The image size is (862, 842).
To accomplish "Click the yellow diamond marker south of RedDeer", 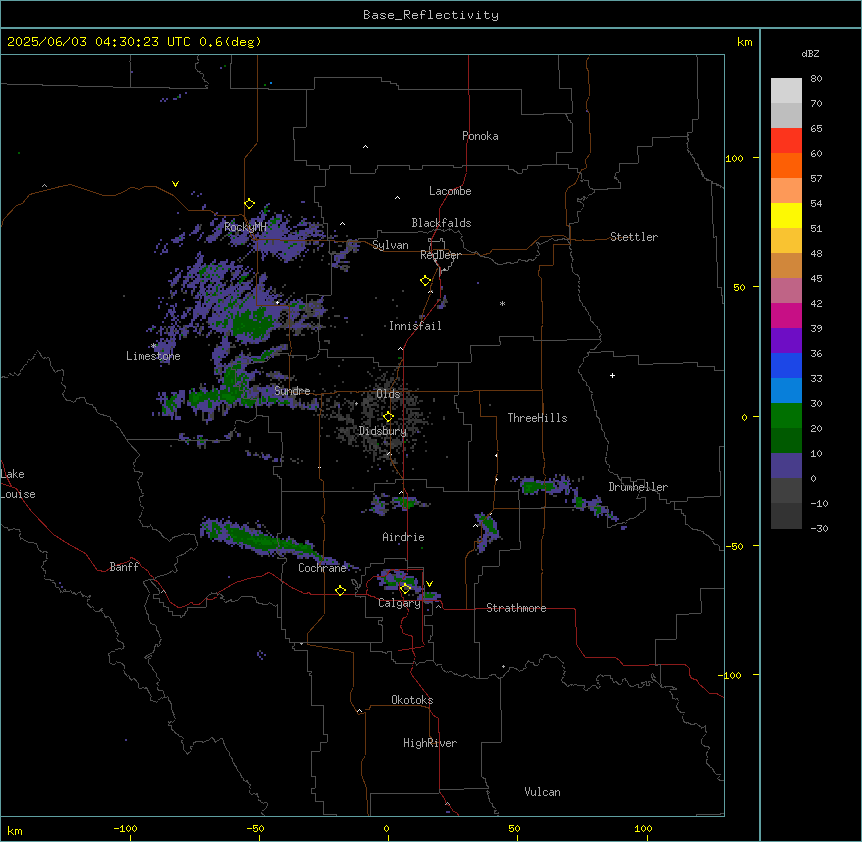I will [x=425, y=281].
